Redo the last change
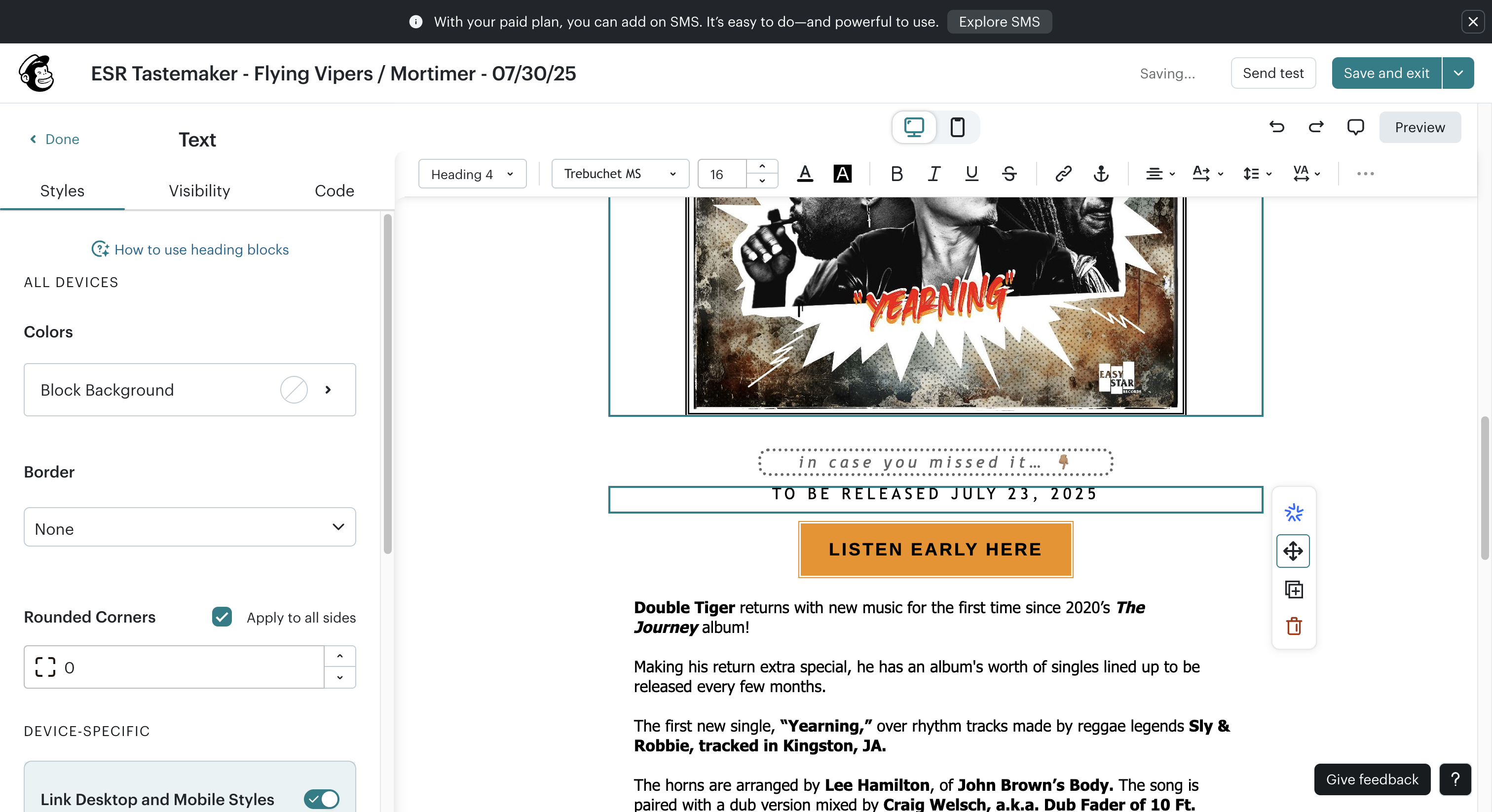 click(1316, 127)
